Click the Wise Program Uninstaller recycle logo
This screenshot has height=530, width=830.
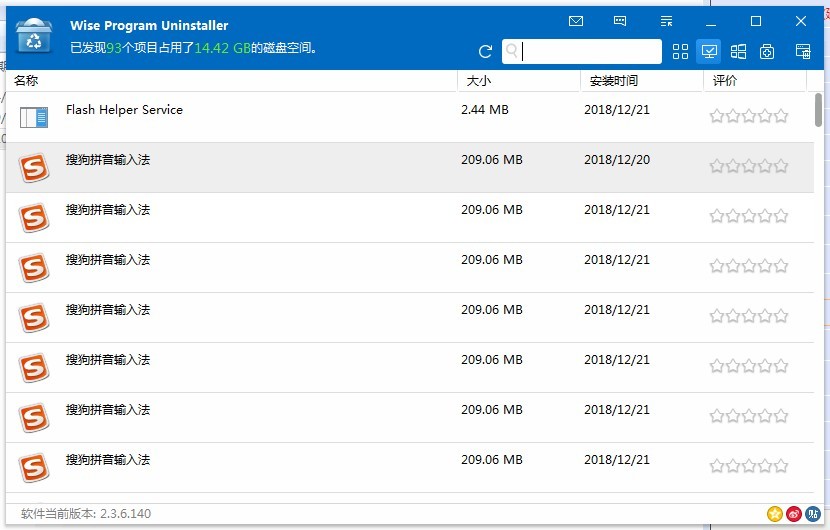[x=34, y=36]
